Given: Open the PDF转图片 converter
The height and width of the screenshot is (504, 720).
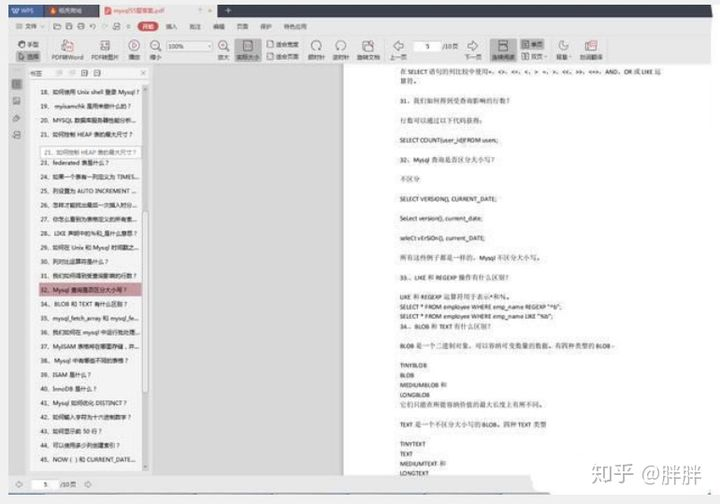Looking at the screenshot, I should (x=105, y=50).
